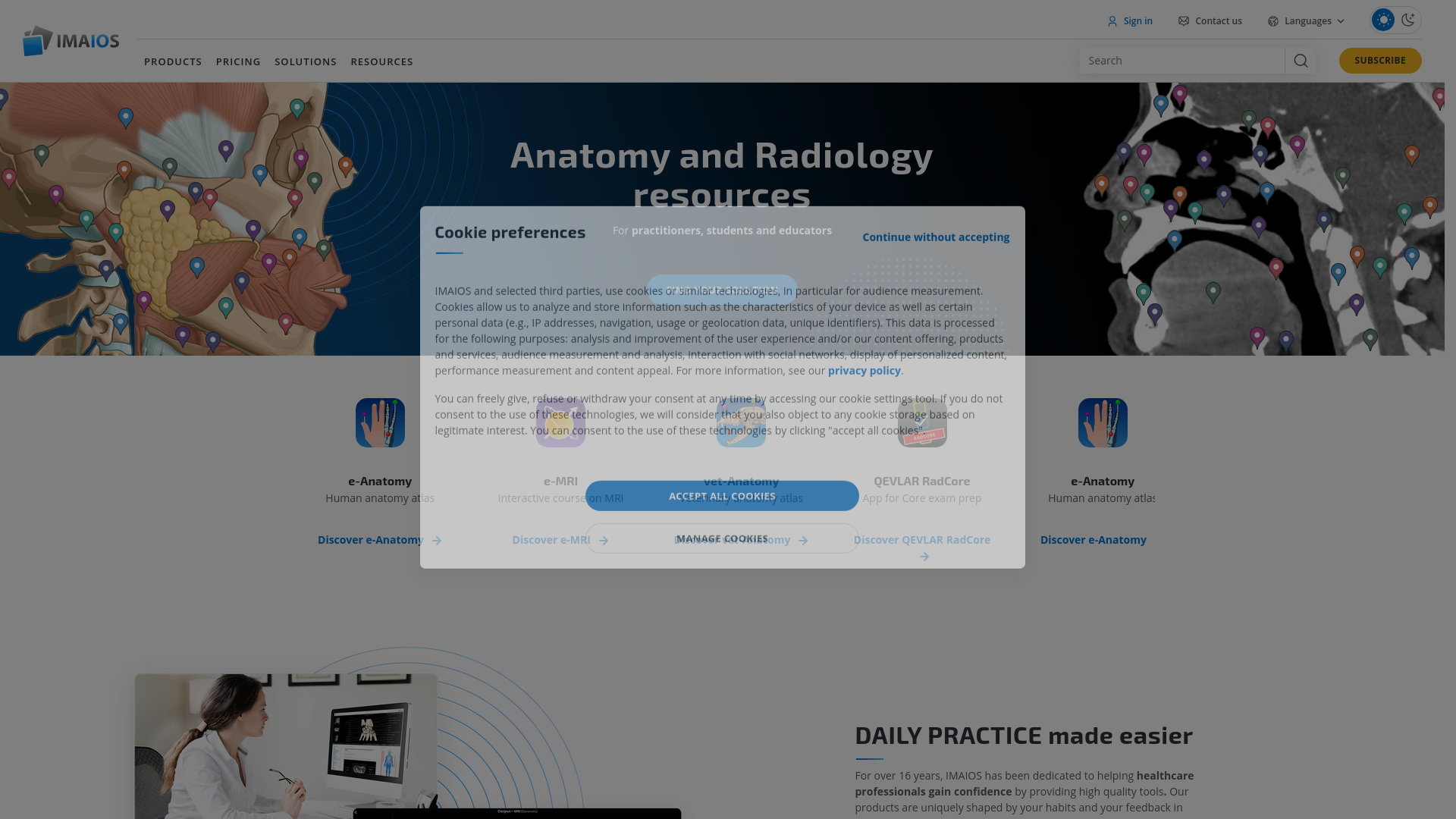
Task: Open Discover QEVLAR RadCore link
Action: click(x=921, y=540)
